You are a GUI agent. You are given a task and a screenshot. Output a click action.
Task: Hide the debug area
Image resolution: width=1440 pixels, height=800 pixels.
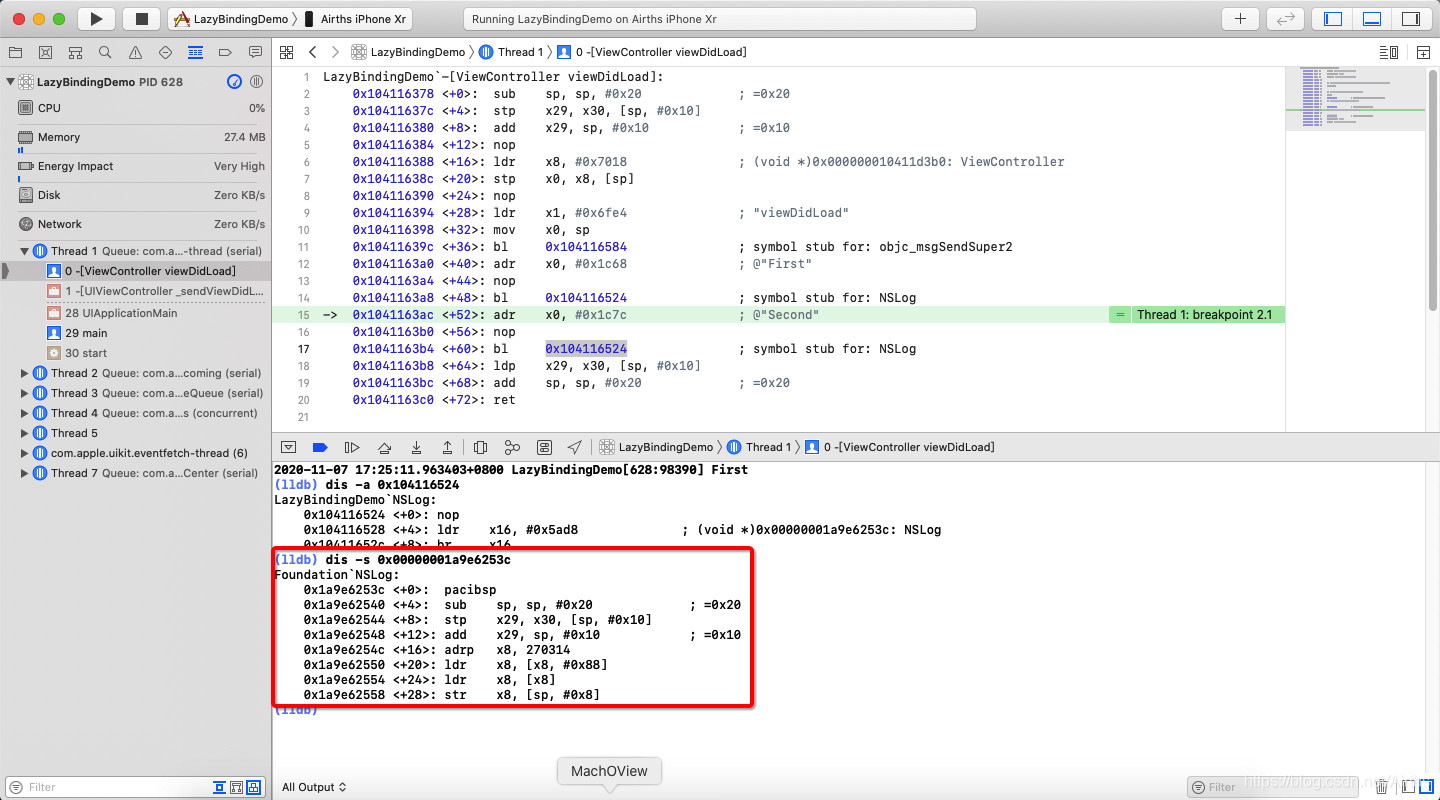(x=289, y=447)
